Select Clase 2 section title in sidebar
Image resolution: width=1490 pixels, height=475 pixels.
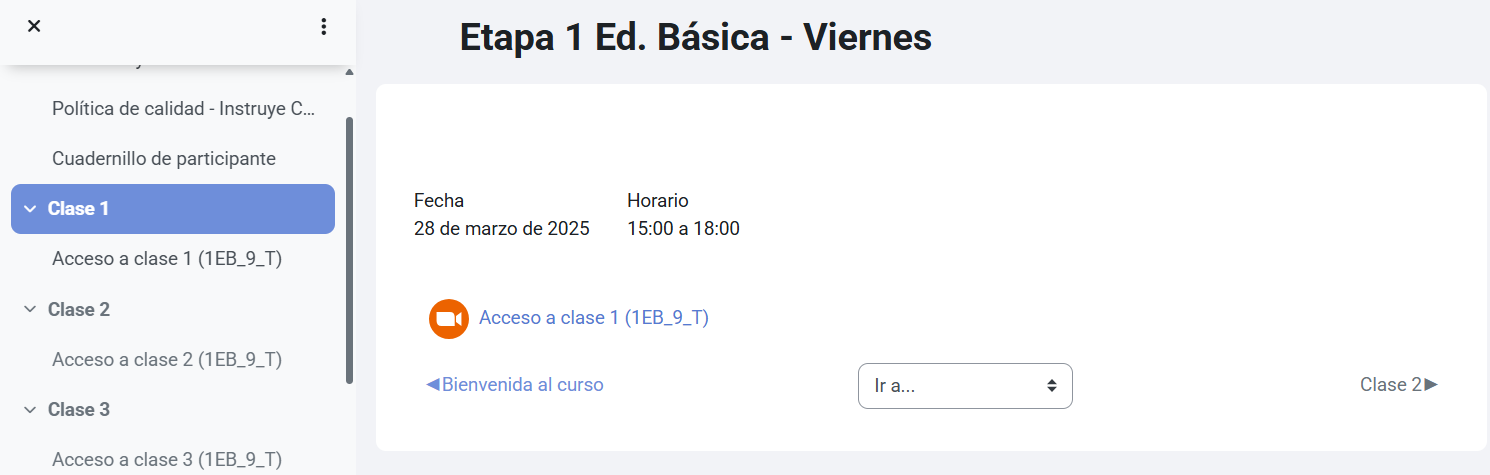click(79, 310)
